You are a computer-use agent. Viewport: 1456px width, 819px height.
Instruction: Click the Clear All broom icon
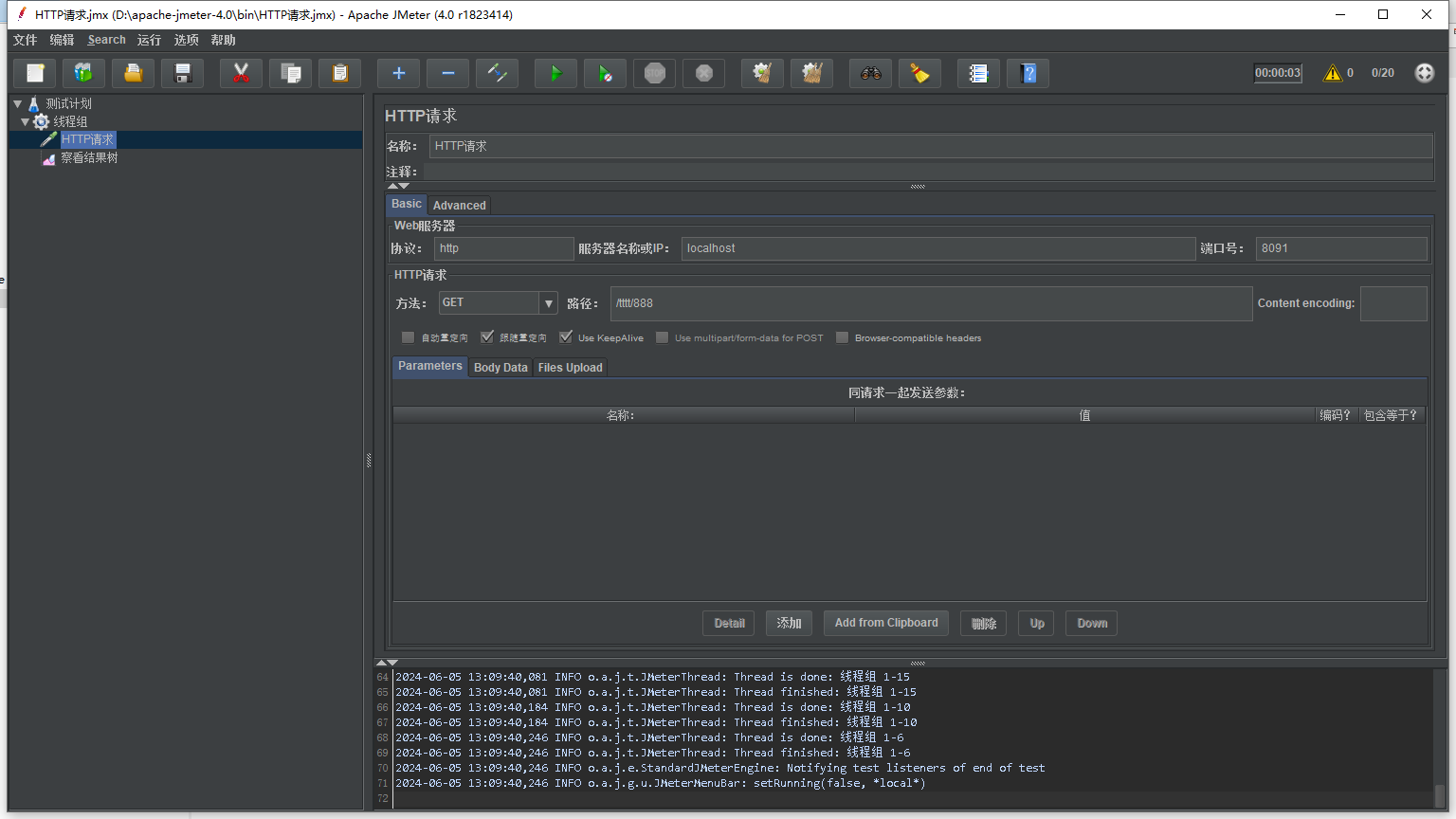point(812,73)
